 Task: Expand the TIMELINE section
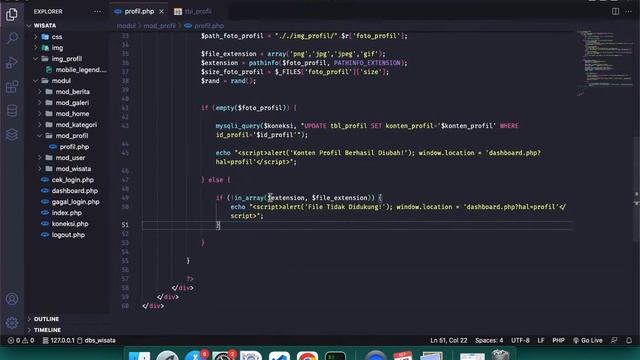[x=47, y=330]
